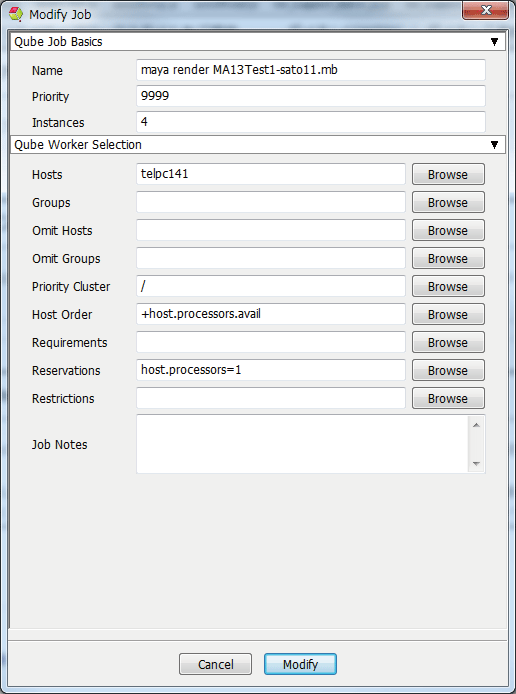The height and width of the screenshot is (694, 516).
Task: Focus the Priority field showing 9999
Action: (x=311, y=96)
